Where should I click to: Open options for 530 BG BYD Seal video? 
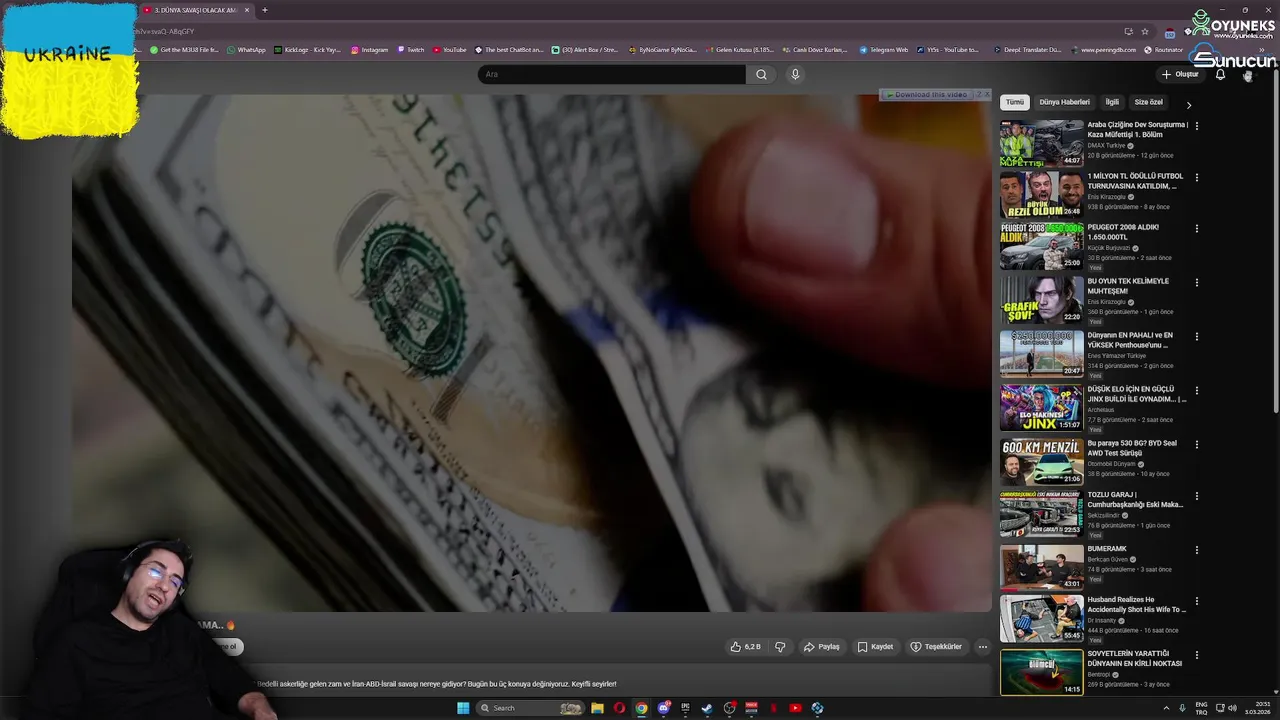[x=1196, y=444]
